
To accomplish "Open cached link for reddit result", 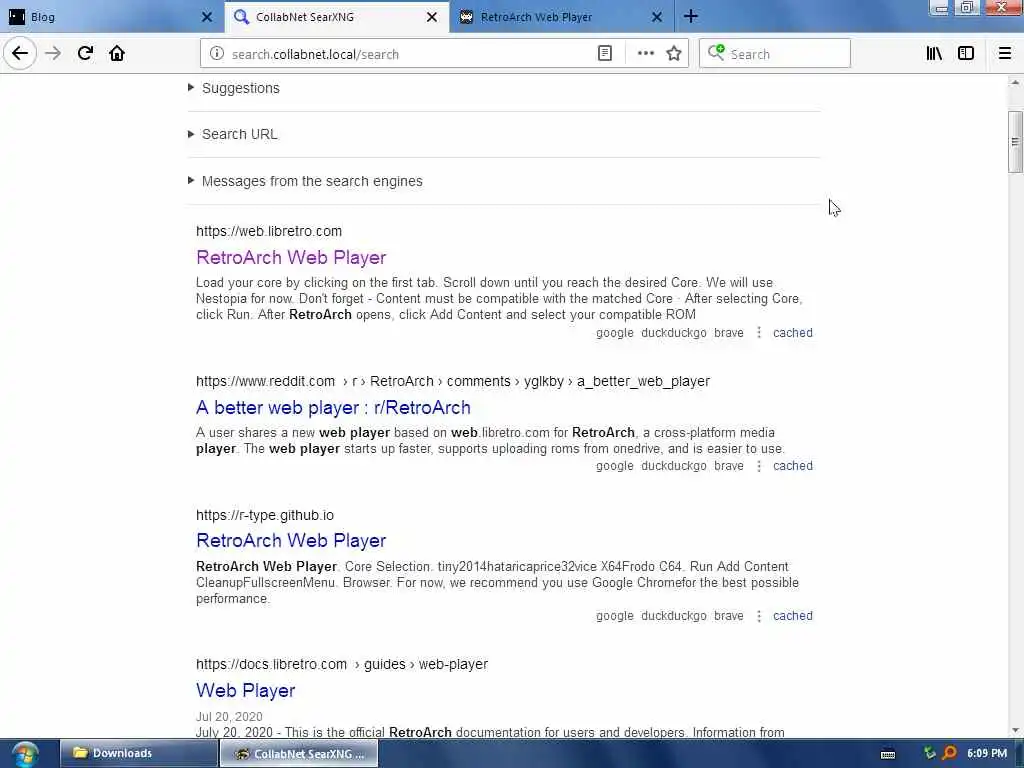I will [x=793, y=466].
